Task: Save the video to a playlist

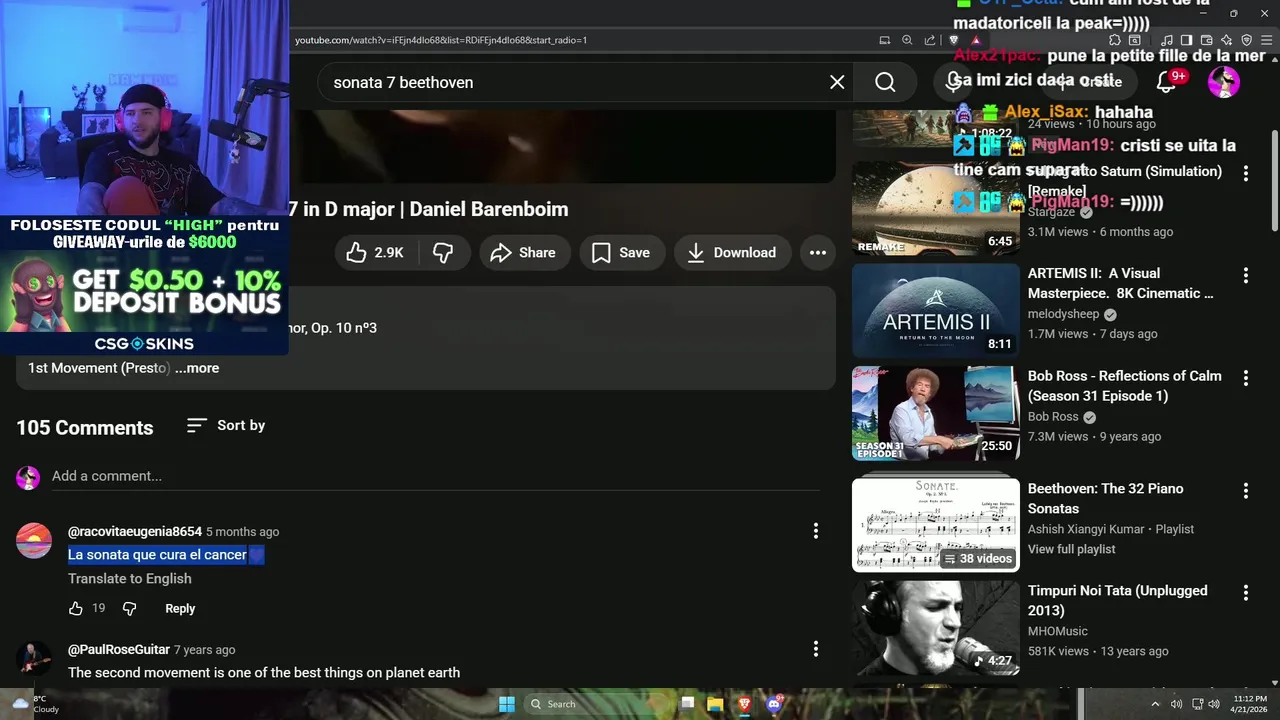Action: click(x=621, y=253)
